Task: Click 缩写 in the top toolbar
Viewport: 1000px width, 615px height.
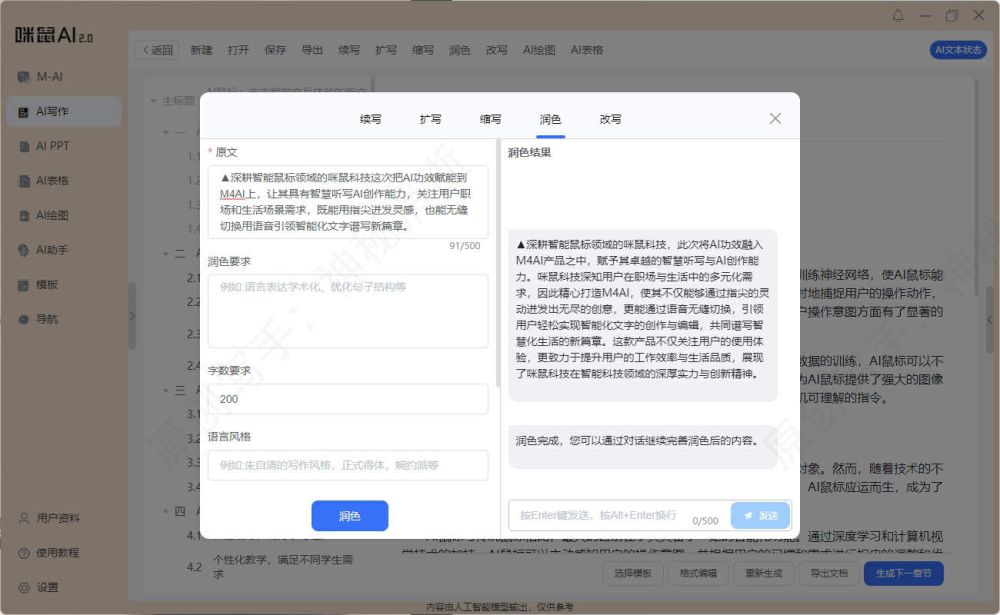Action: coord(423,50)
